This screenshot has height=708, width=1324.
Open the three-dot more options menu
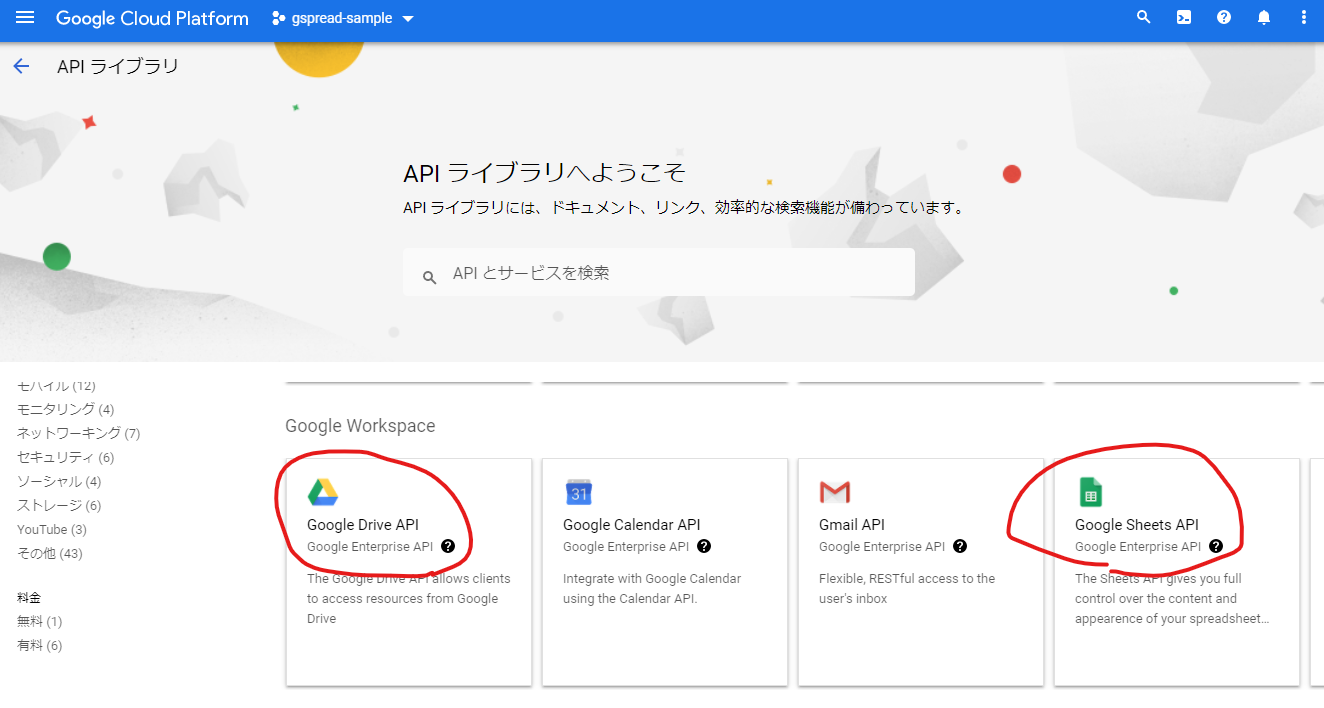tap(1303, 18)
